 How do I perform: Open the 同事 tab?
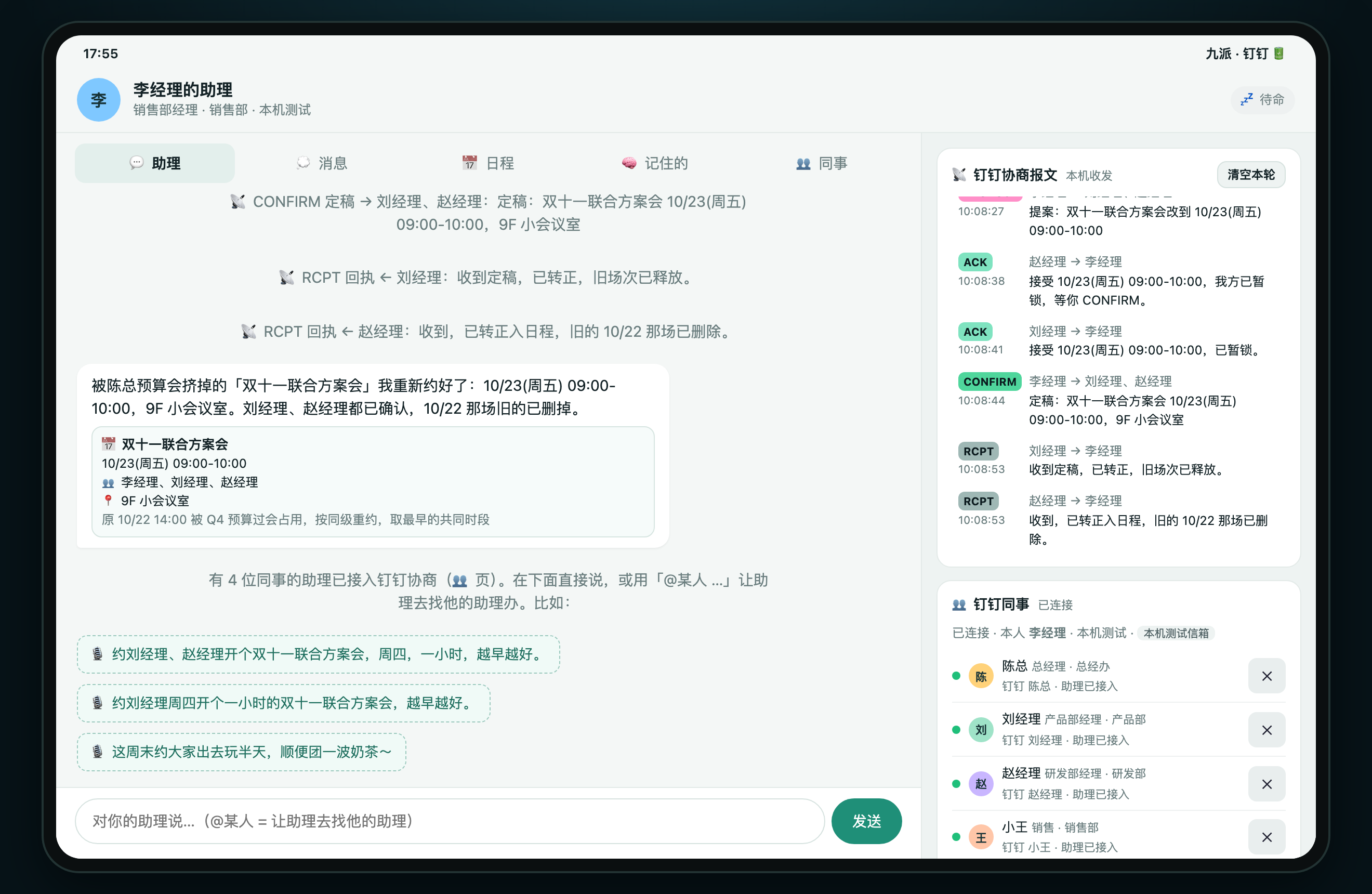(x=821, y=163)
